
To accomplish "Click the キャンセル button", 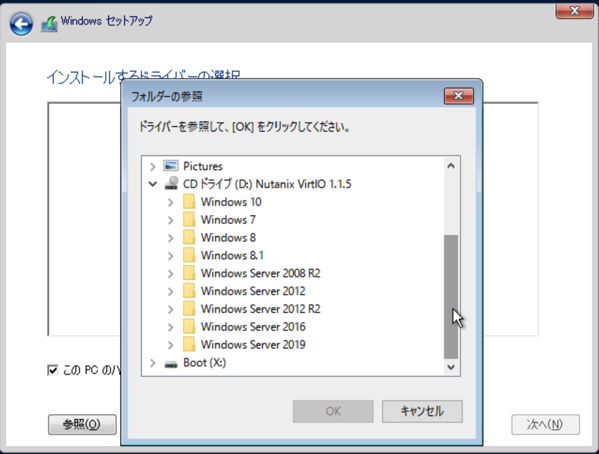I will [422, 411].
